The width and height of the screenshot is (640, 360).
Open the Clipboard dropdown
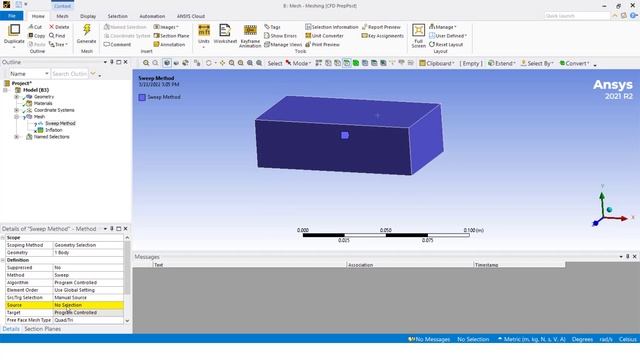[437, 63]
